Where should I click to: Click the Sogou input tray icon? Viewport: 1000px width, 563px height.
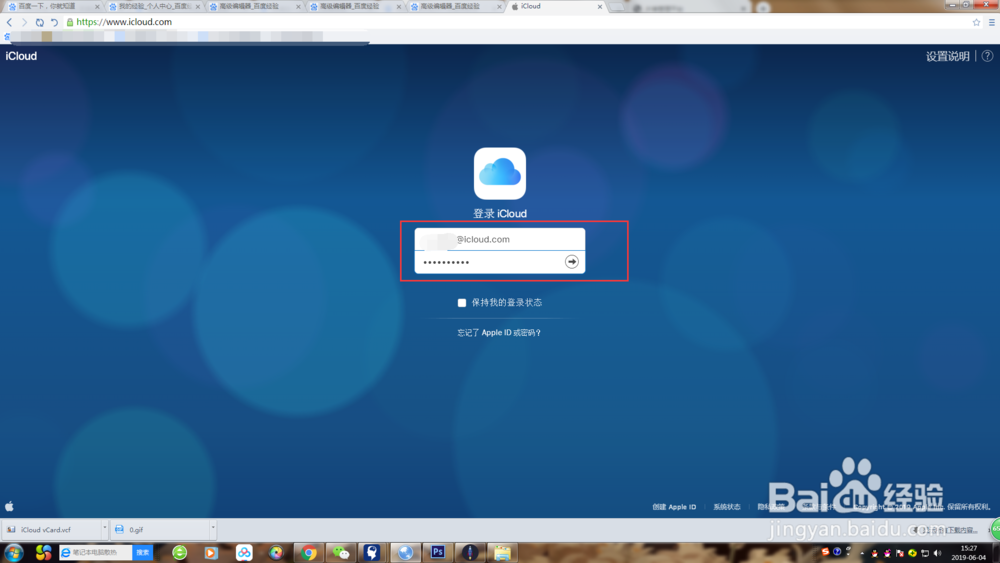[x=825, y=552]
